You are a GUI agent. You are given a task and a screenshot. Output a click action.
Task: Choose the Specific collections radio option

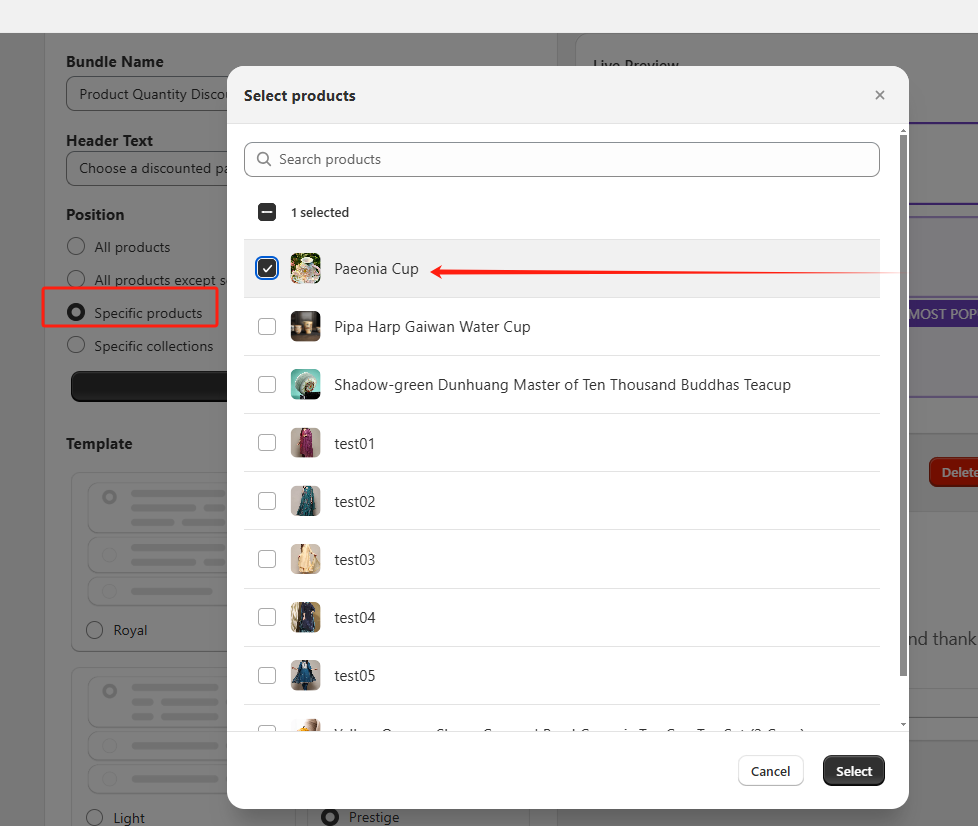pos(76,345)
